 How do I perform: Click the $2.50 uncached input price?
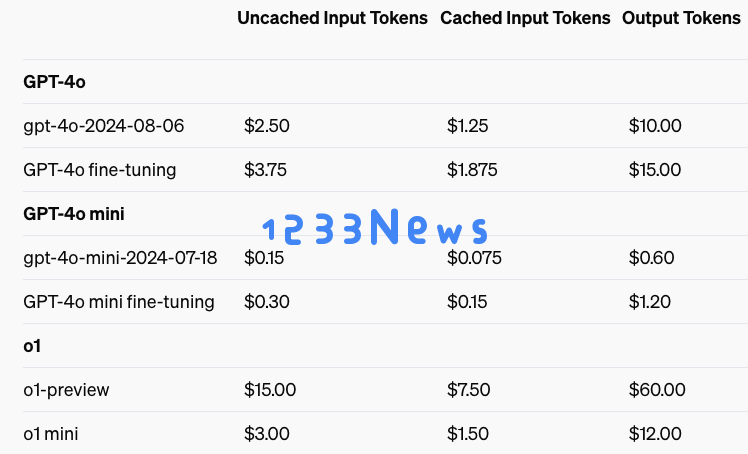click(x=267, y=126)
